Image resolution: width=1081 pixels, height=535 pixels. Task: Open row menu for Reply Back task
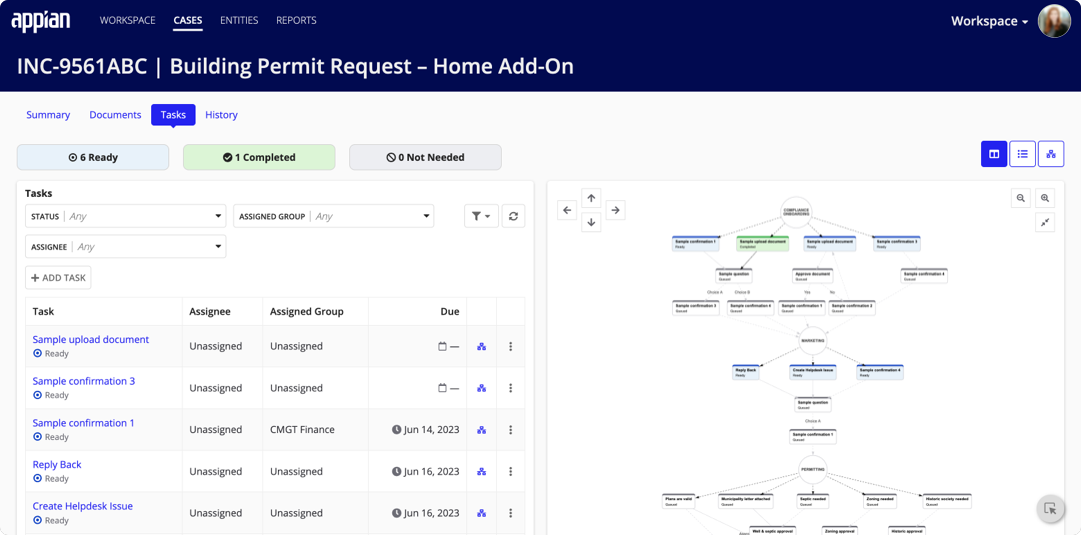(x=510, y=471)
